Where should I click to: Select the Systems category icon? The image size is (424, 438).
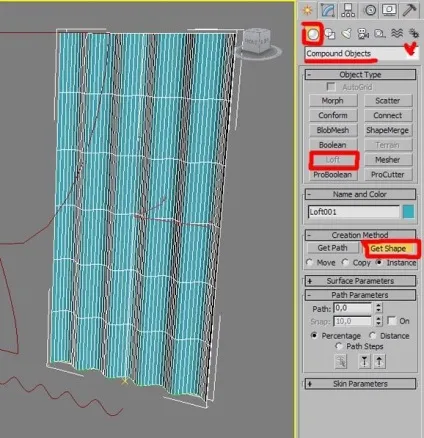click(x=414, y=34)
